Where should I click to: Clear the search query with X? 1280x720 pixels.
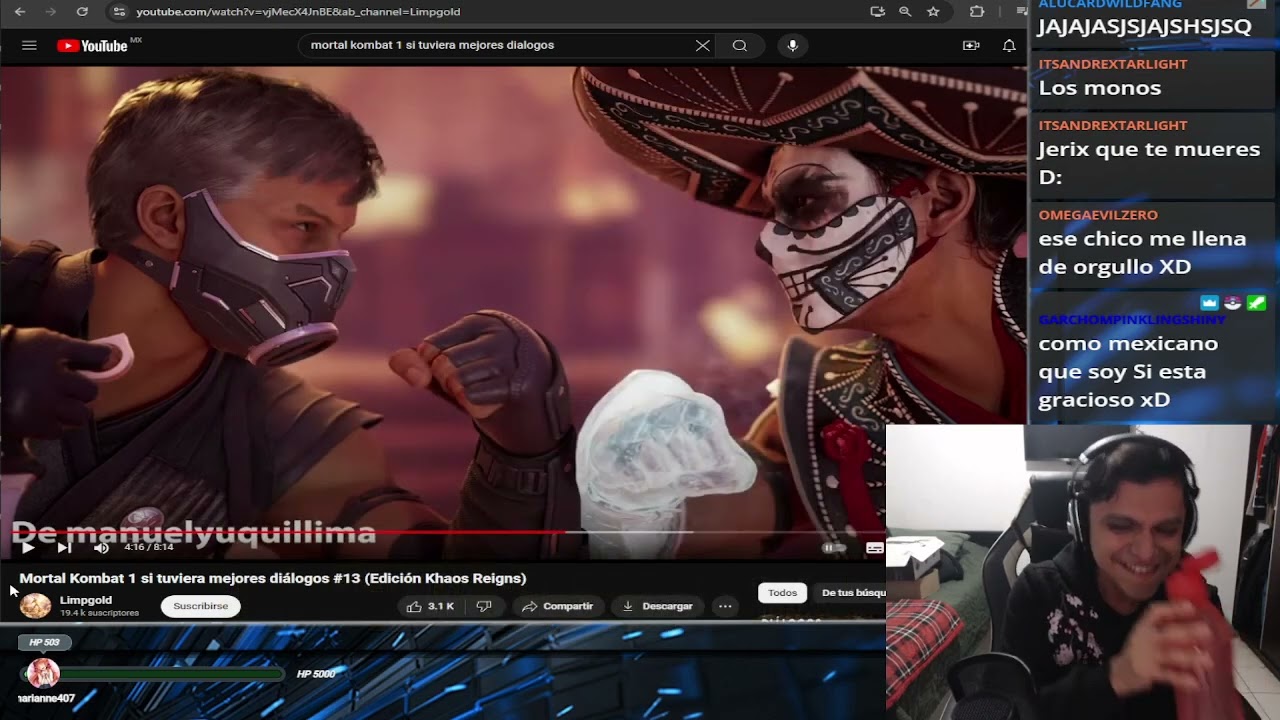point(702,45)
